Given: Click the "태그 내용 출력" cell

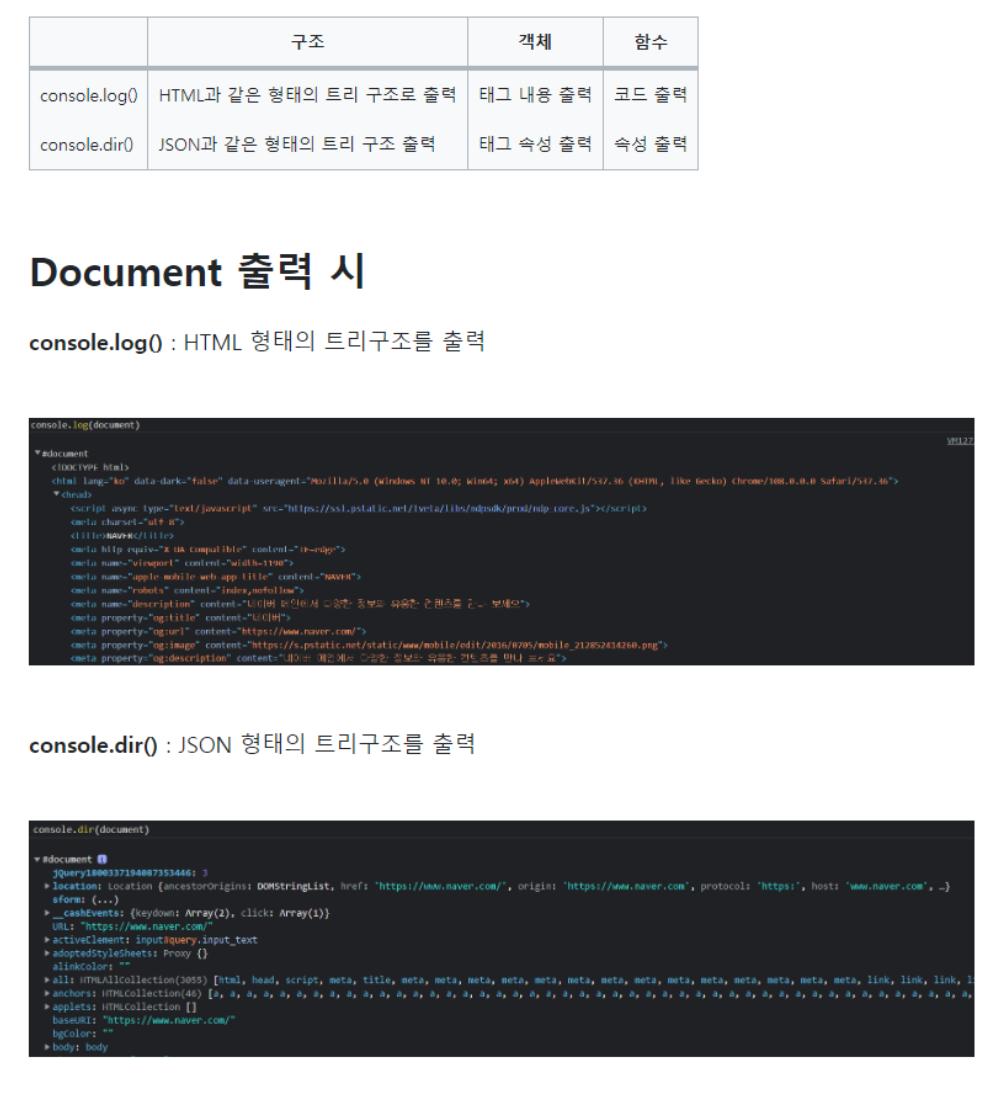Looking at the screenshot, I should 535,95.
